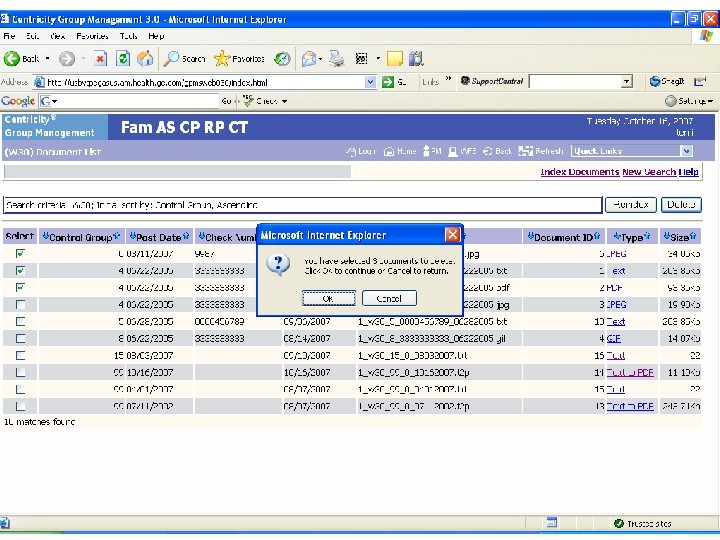Click the PM icon in Centricity toolbar
This screenshot has width=720, height=540.
tap(427, 151)
